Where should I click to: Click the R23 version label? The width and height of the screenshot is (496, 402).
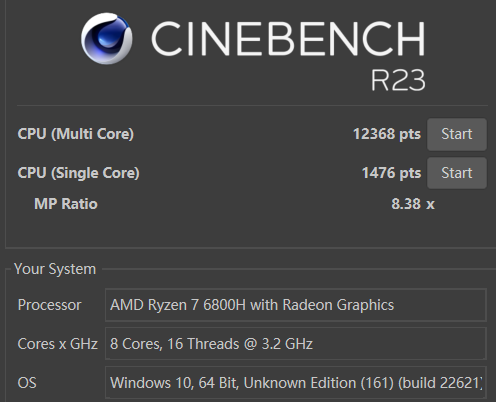[398, 80]
